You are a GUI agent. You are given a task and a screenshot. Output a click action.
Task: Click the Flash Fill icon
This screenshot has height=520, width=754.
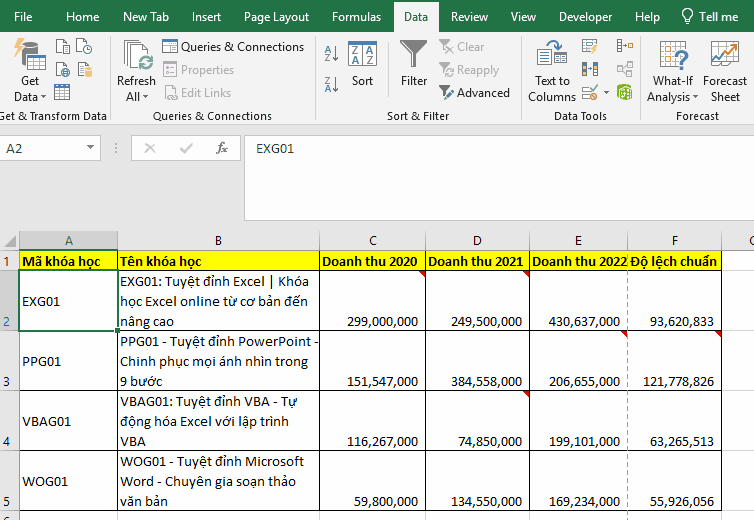pyautogui.click(x=590, y=47)
